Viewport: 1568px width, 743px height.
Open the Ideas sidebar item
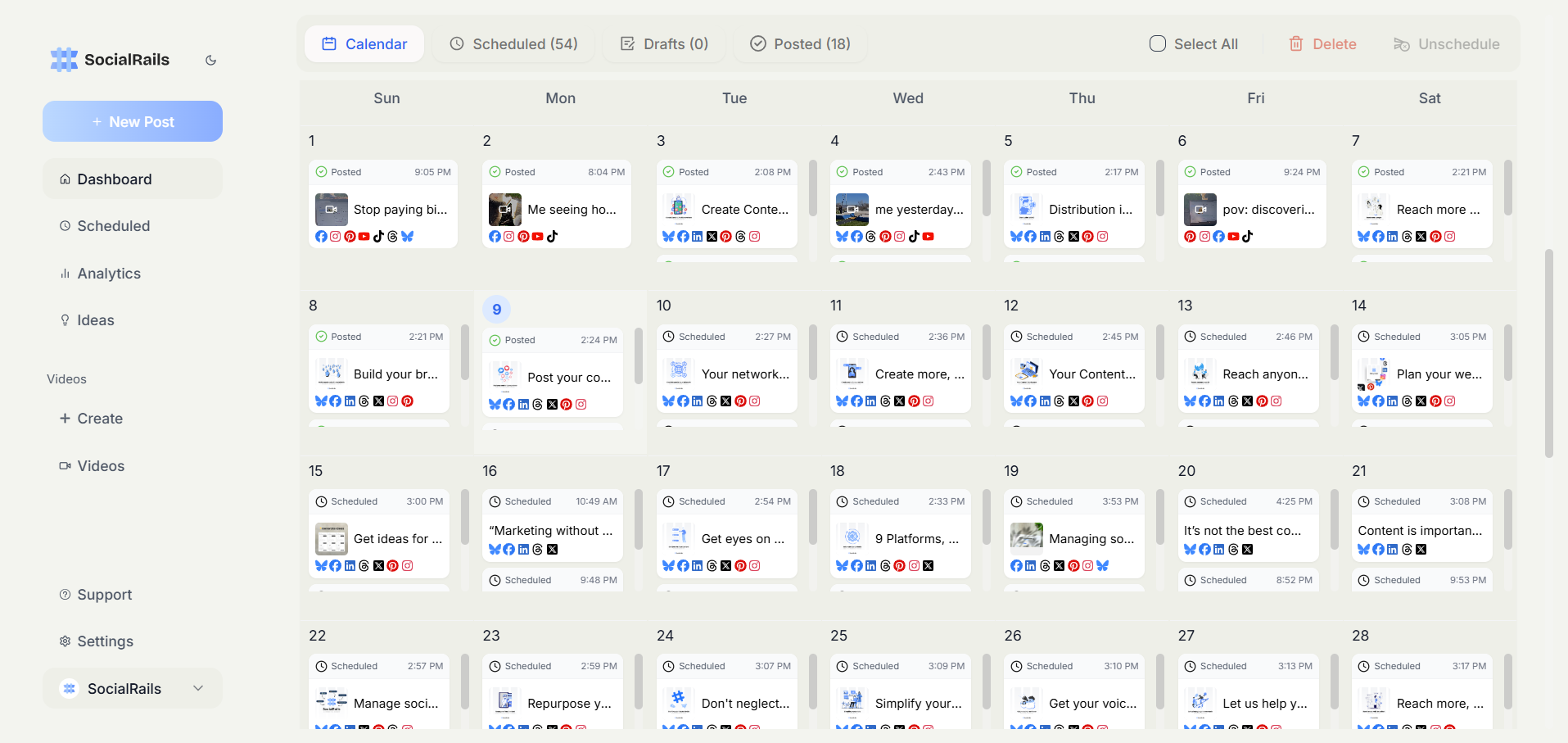click(133, 319)
